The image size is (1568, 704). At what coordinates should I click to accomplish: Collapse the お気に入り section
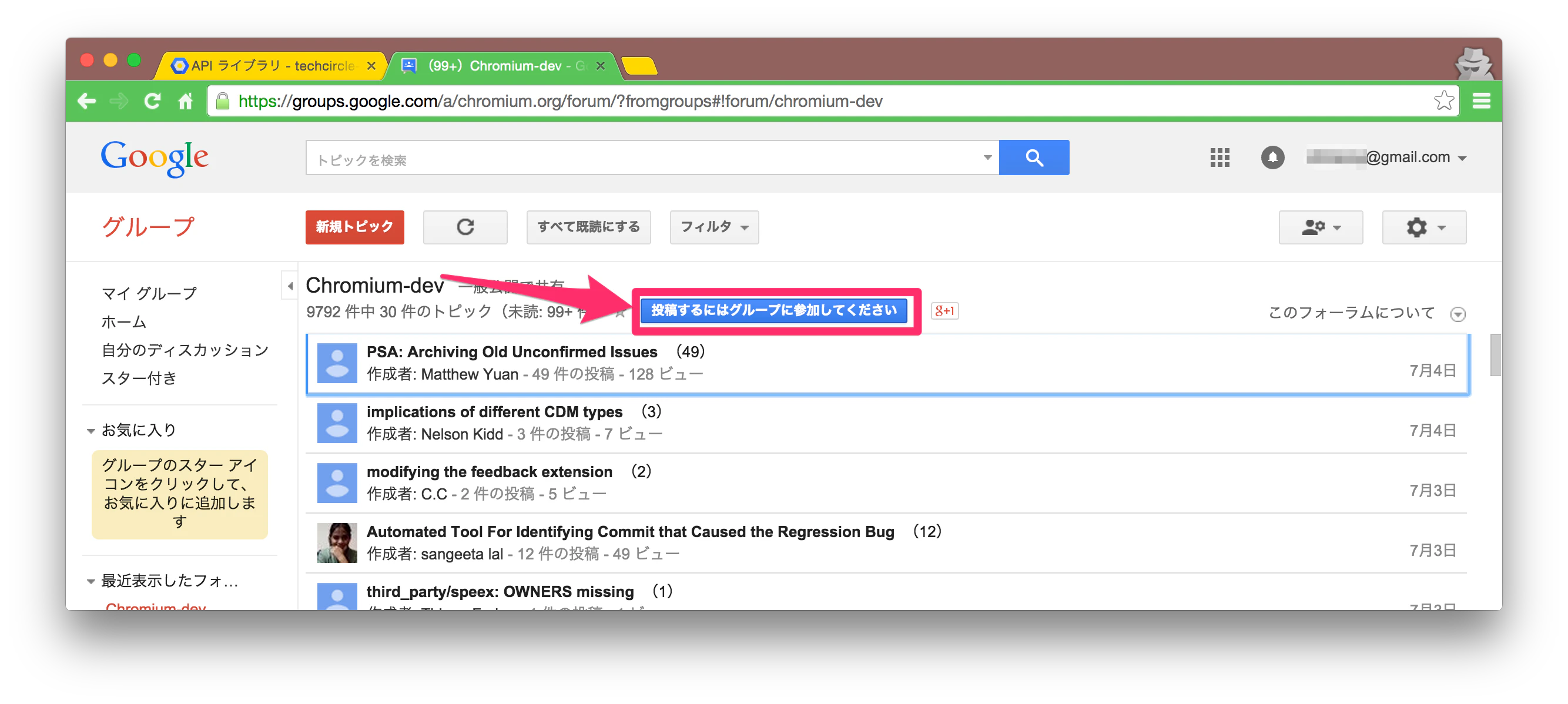pos(91,431)
